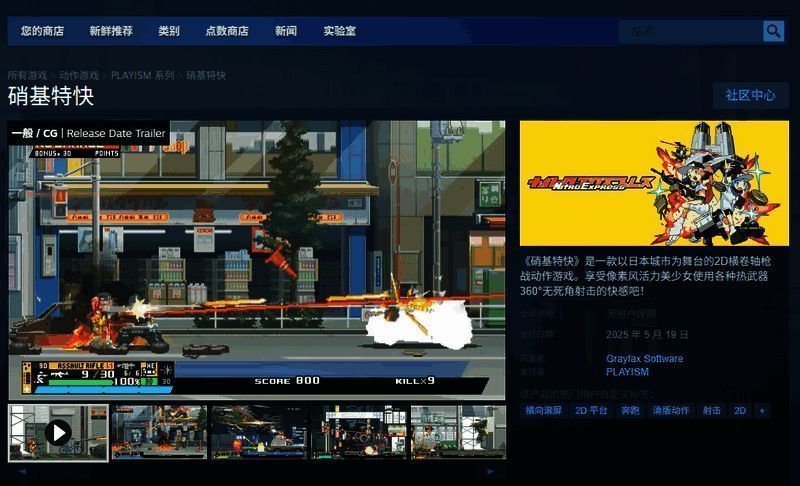
Task: Open the 您的商店 menu
Action: [x=42, y=31]
